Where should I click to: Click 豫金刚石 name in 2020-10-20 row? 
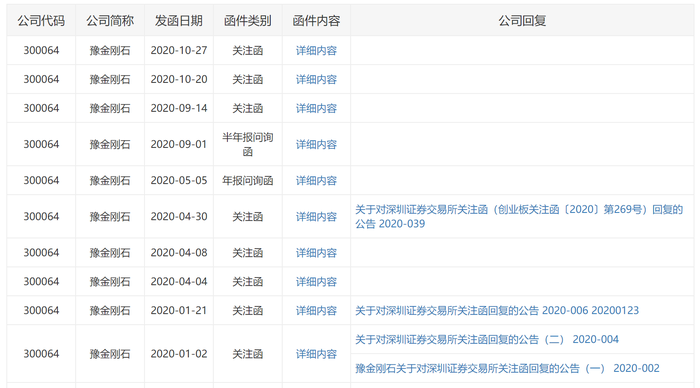tap(110, 79)
